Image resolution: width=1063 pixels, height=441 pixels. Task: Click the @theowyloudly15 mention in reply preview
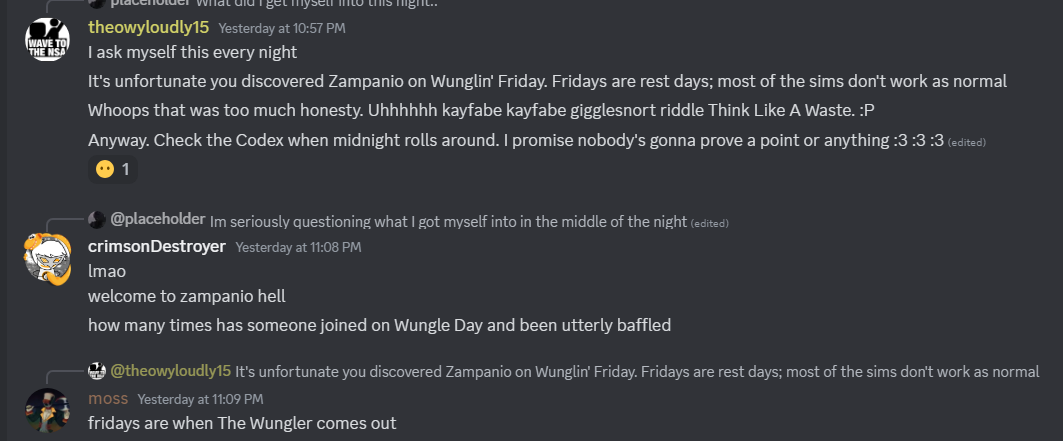(170, 371)
